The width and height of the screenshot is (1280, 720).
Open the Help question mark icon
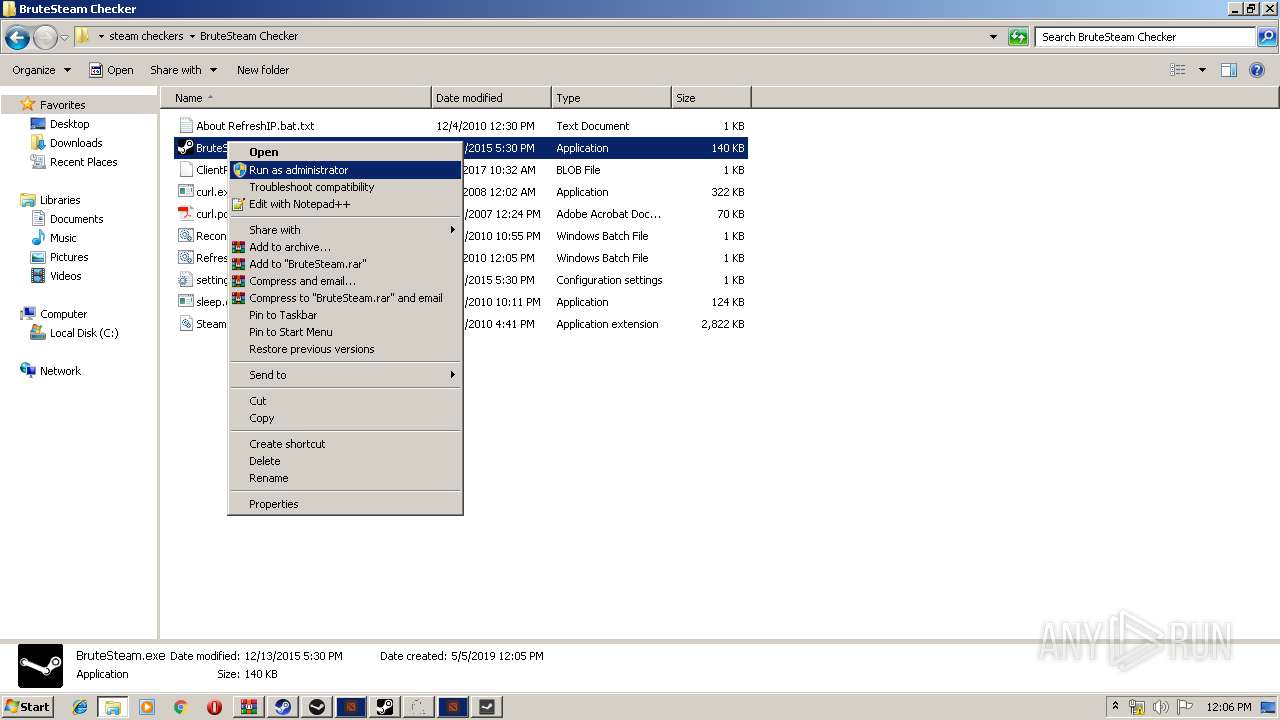(x=1258, y=70)
